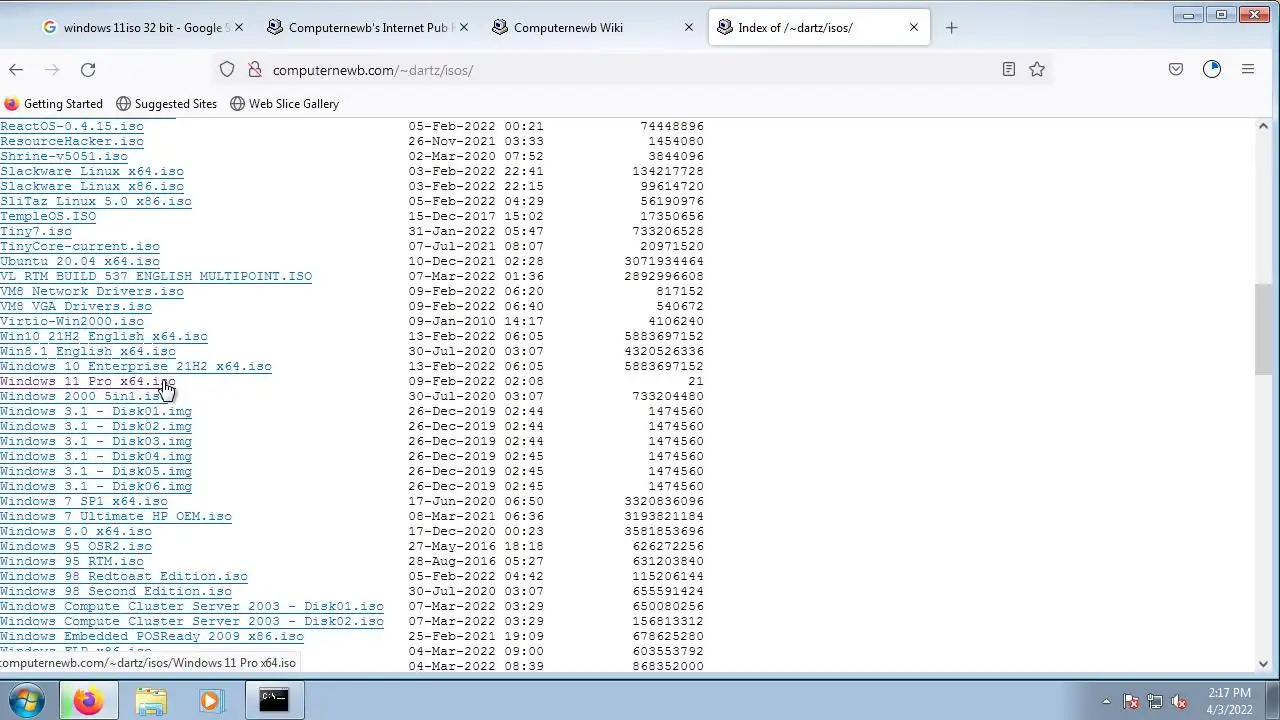Click the vertical scrollbar thumb
The height and width of the screenshot is (720, 1280).
pos(1263,329)
